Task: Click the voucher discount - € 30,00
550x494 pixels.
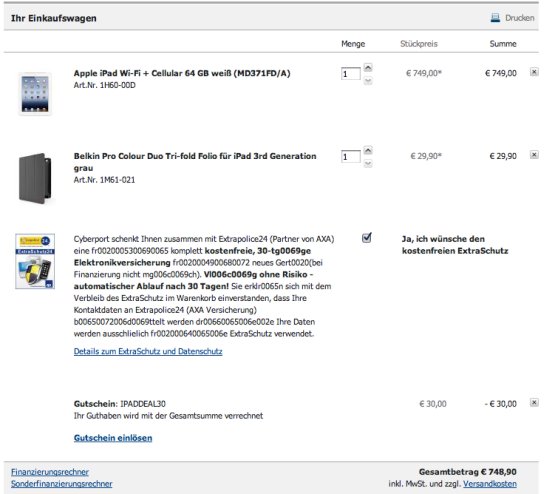Action: click(x=501, y=404)
